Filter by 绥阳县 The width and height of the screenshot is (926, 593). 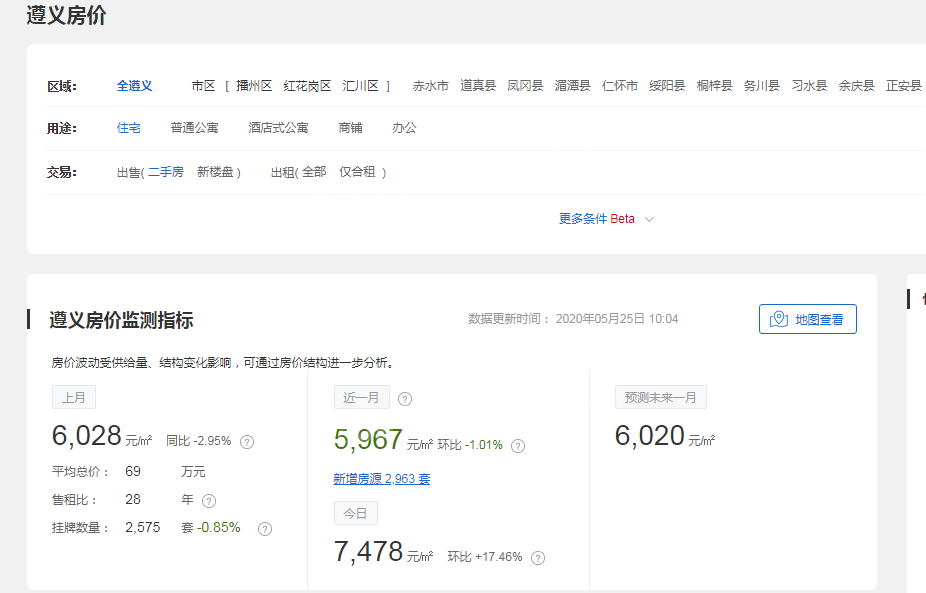[667, 86]
